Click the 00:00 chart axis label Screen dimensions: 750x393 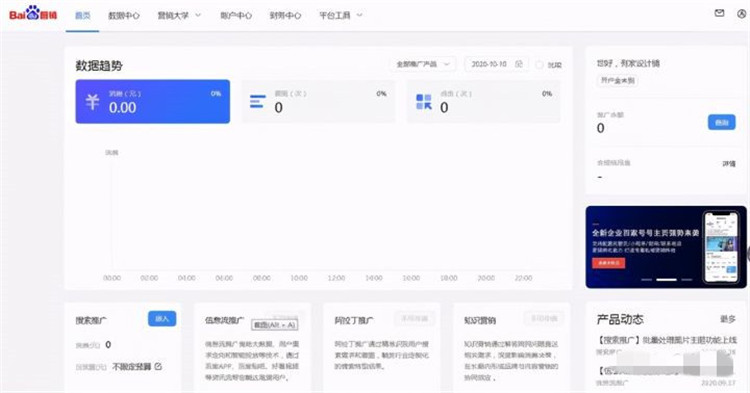pyautogui.click(x=112, y=278)
